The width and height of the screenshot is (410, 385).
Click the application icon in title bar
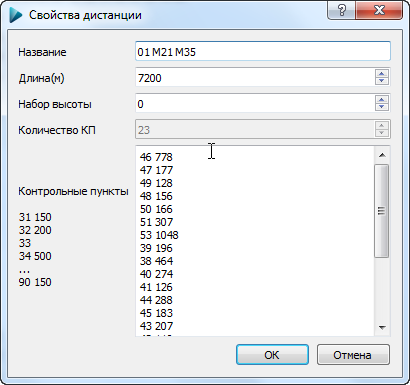tap(15, 15)
